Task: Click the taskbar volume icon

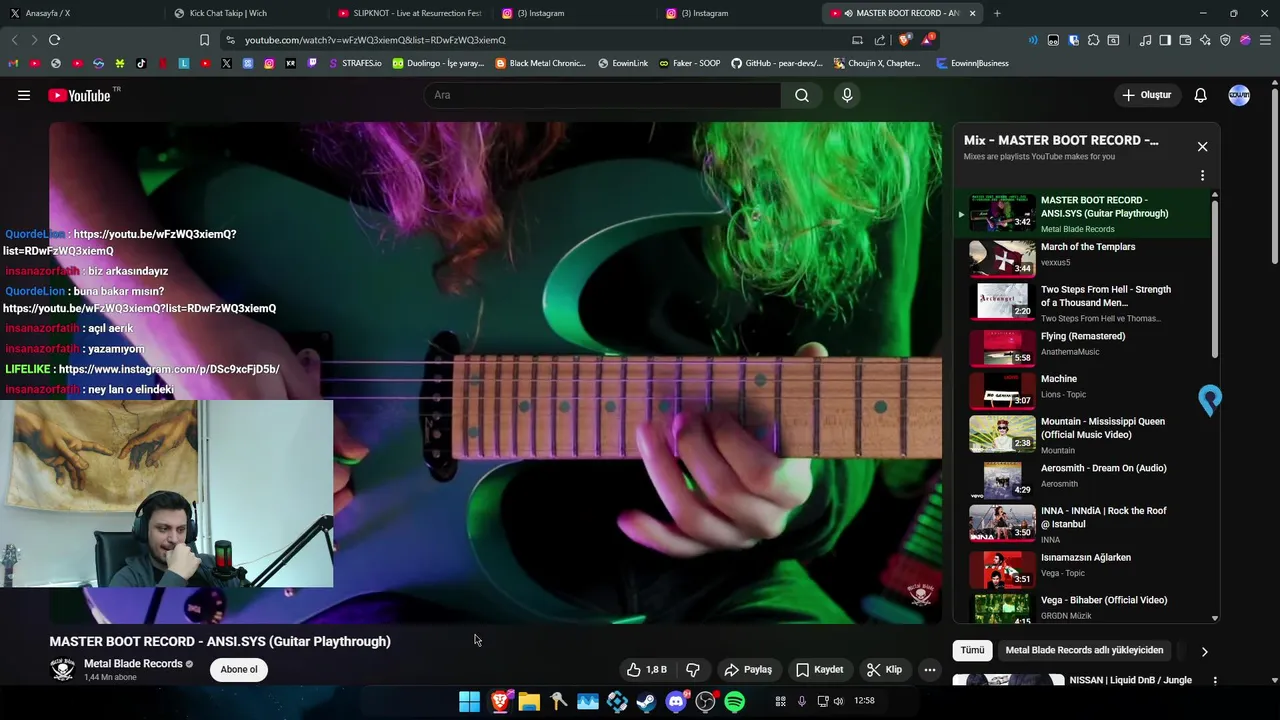Action: coord(838,701)
